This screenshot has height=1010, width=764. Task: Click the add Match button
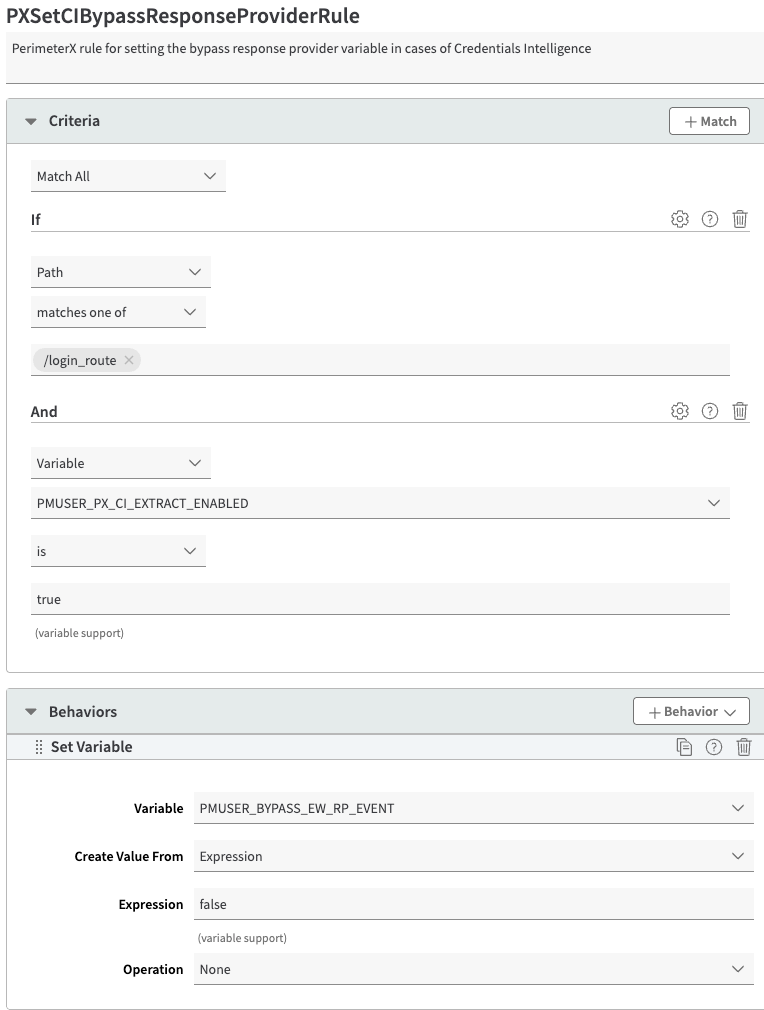(709, 121)
